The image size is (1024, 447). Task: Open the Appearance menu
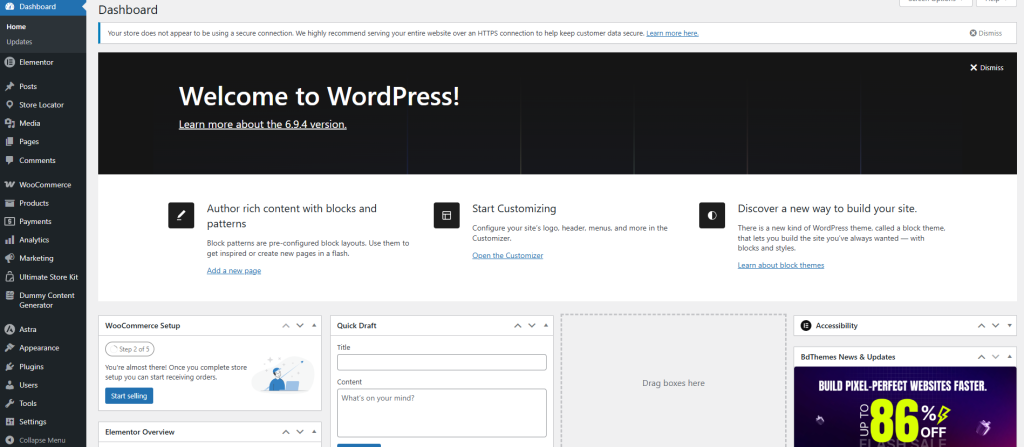click(42, 348)
